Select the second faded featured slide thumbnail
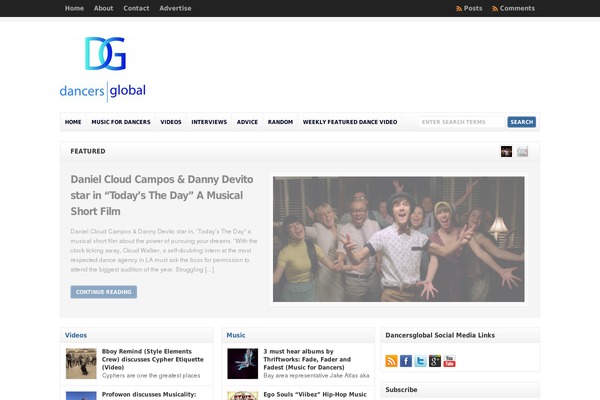 (523, 151)
